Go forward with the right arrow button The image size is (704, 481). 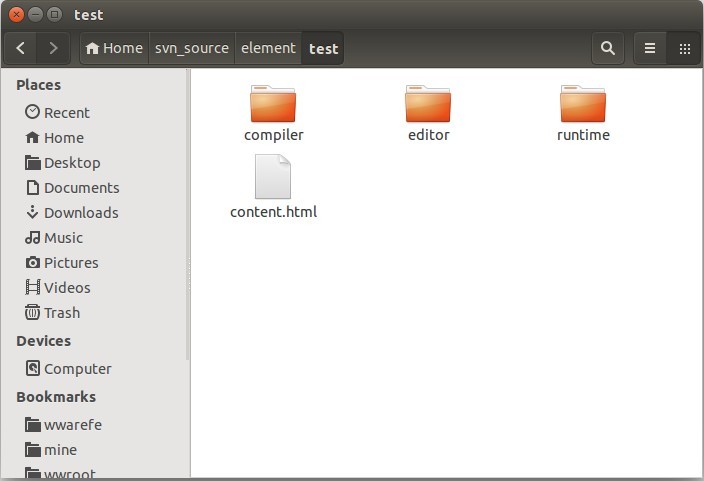pos(53,48)
